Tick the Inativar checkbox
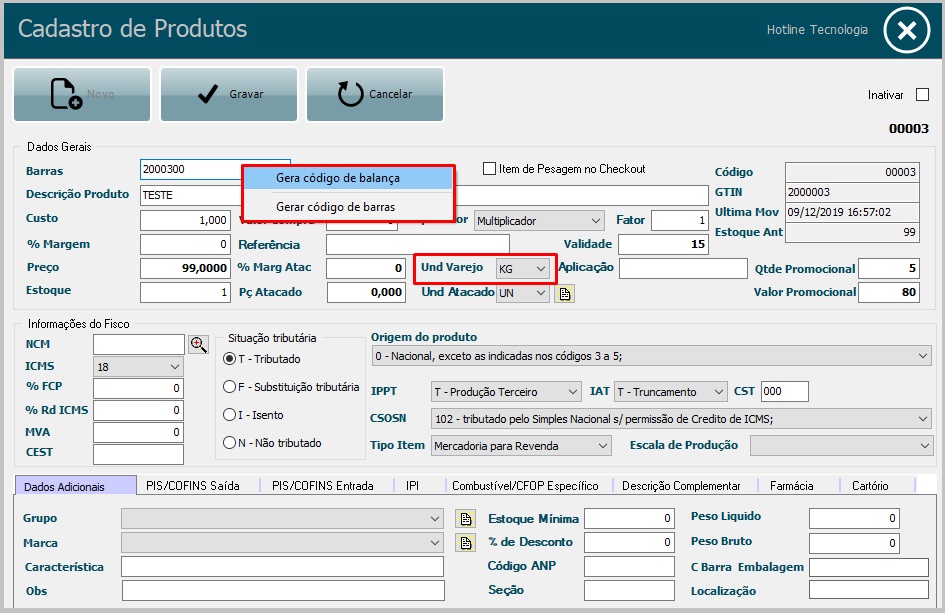 pos(922,95)
